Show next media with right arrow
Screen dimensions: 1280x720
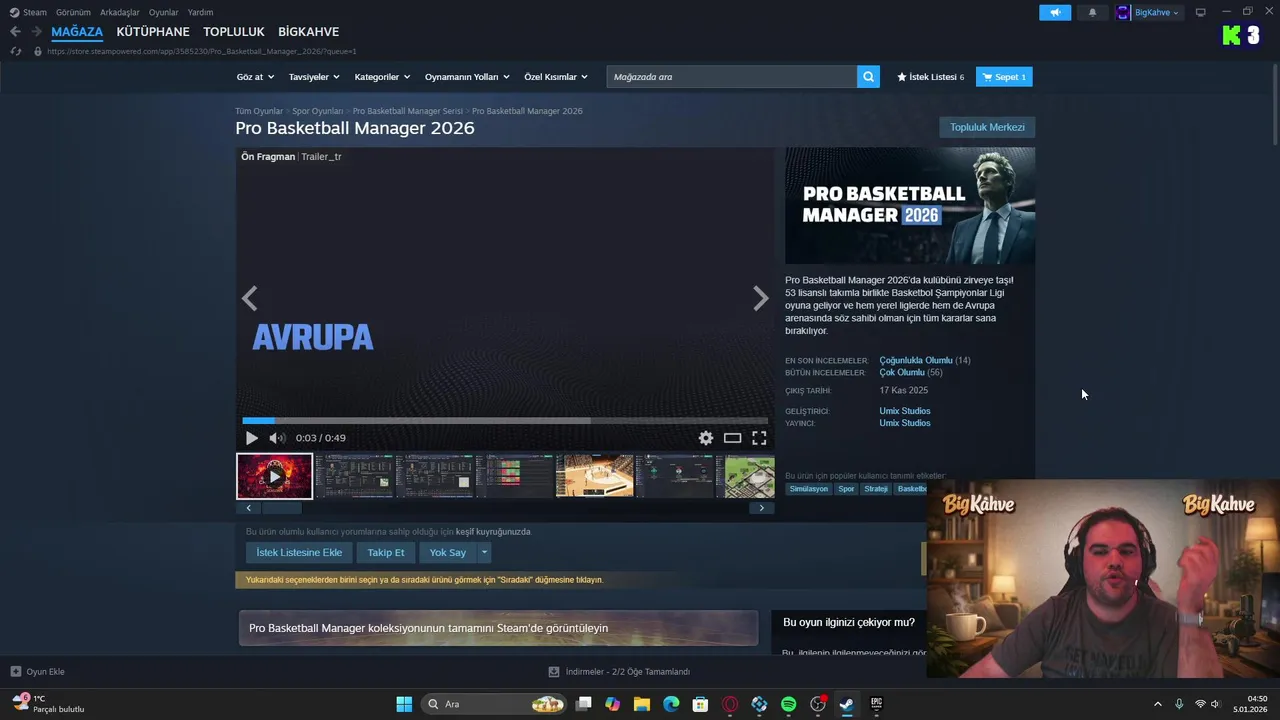click(760, 298)
